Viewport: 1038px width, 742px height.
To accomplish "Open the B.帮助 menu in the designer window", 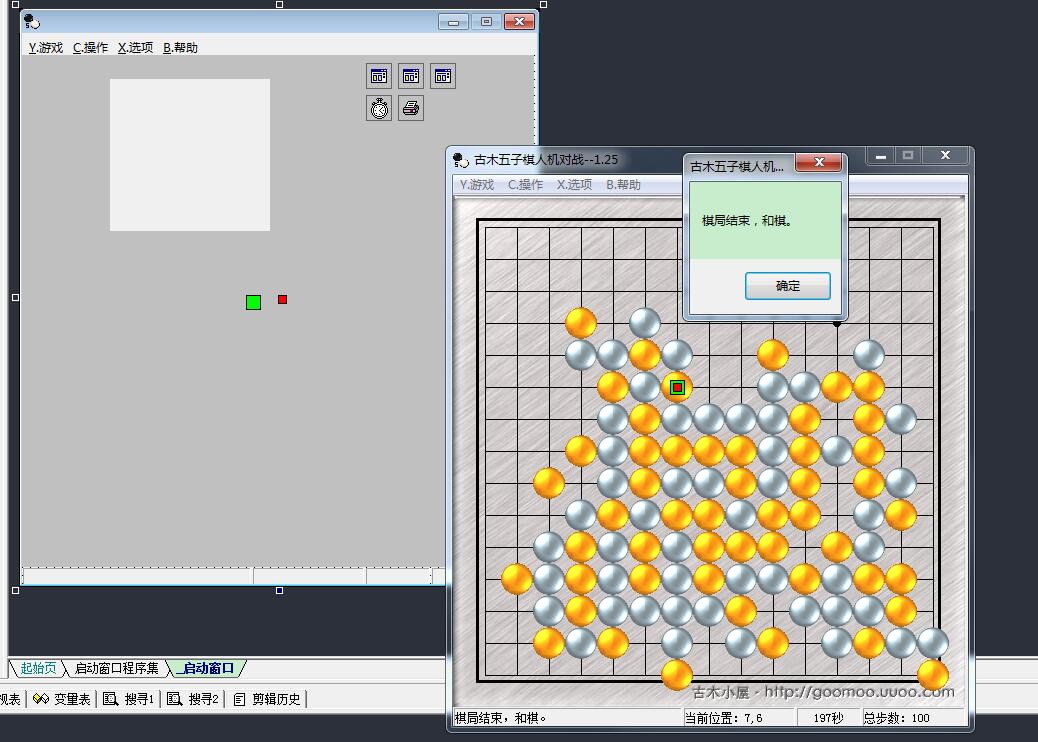I will coord(180,48).
